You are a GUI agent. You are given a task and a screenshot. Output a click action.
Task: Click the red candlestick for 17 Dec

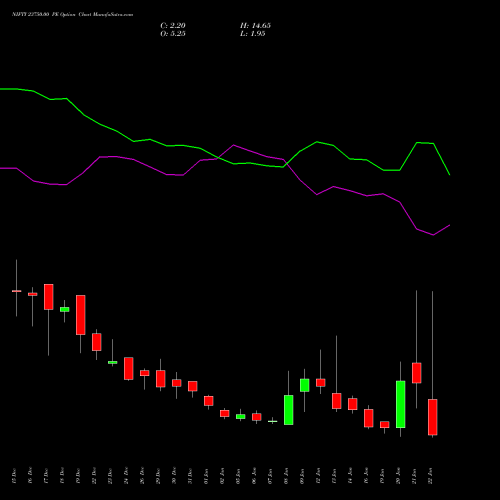(49, 297)
